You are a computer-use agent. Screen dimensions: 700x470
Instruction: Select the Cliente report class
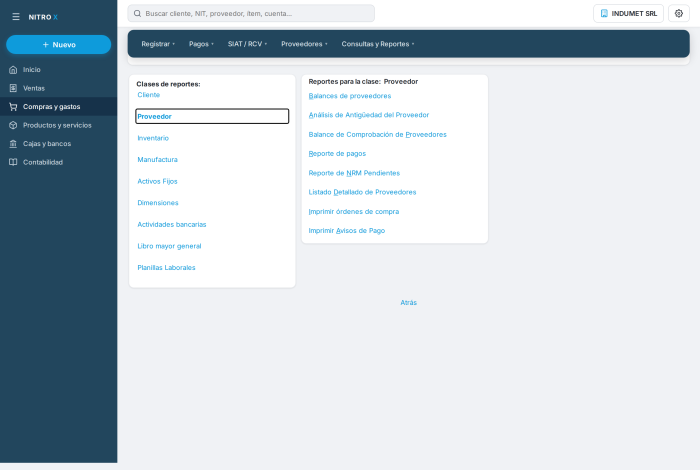[149, 95]
